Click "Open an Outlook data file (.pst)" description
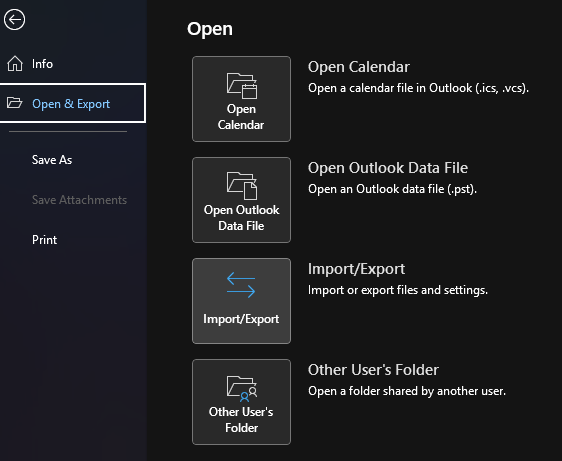 click(392, 189)
